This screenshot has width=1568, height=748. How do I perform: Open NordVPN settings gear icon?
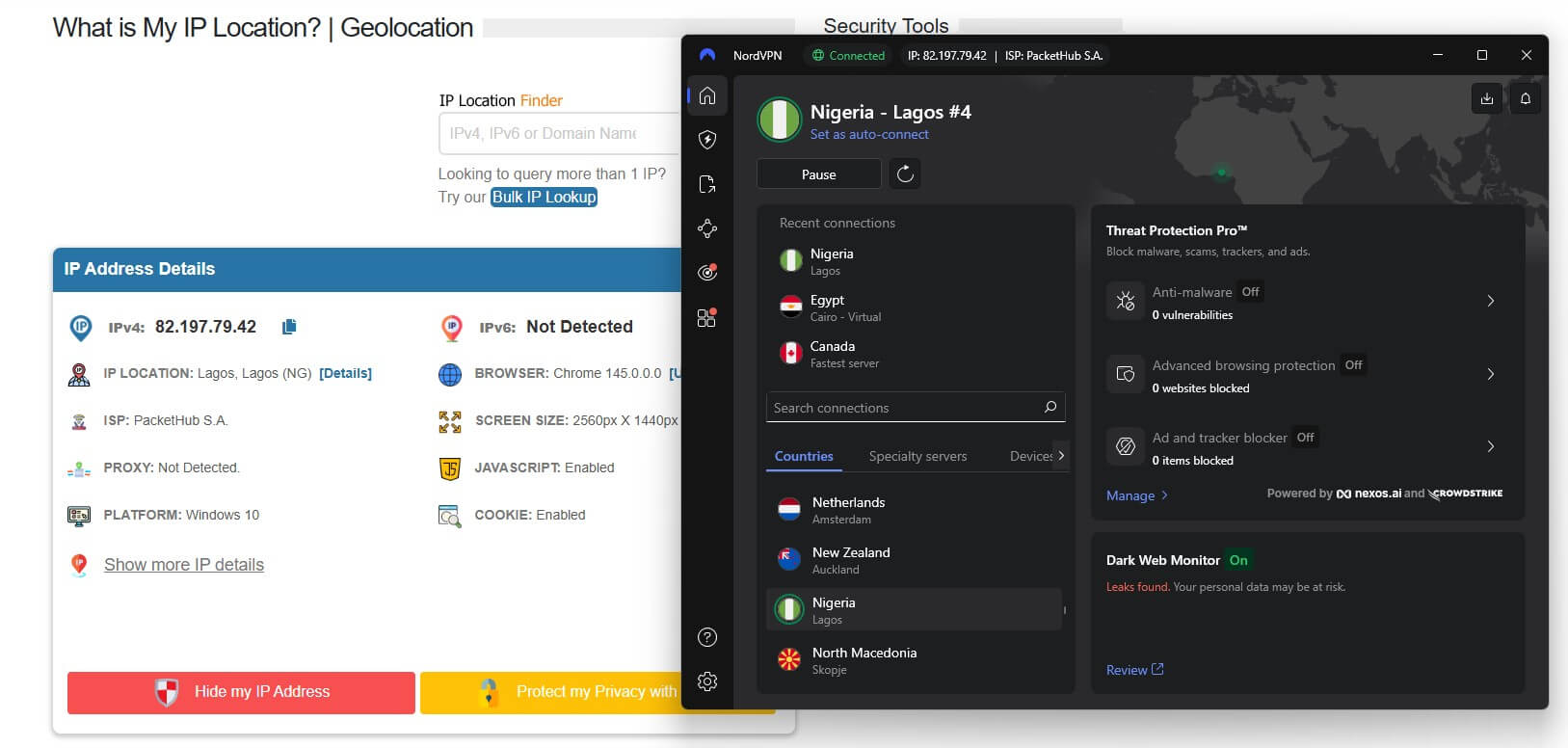point(707,681)
